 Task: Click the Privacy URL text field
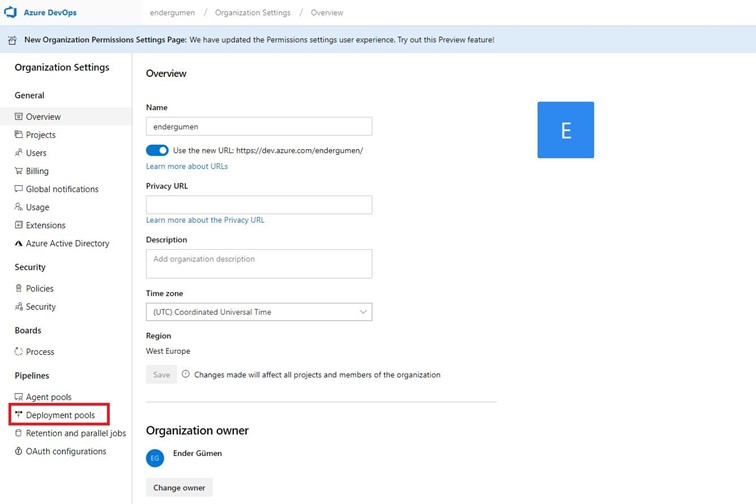(259, 204)
